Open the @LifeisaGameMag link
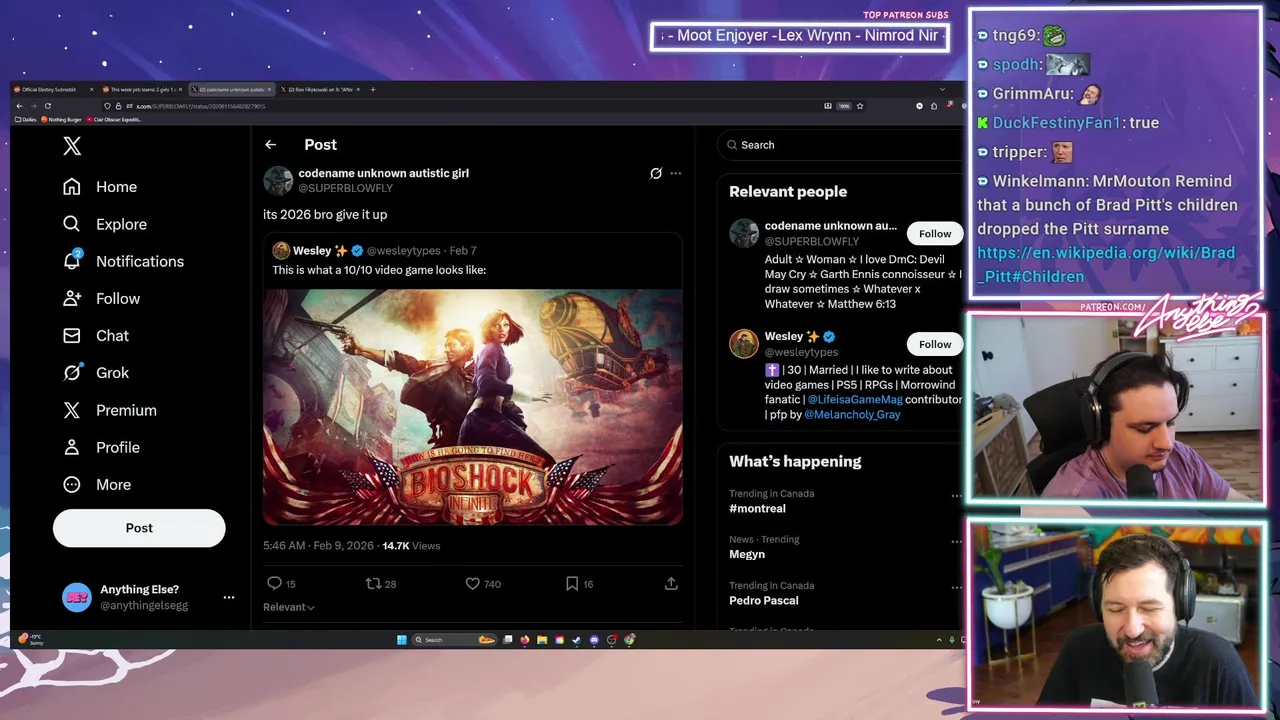The image size is (1280, 720). (x=855, y=399)
